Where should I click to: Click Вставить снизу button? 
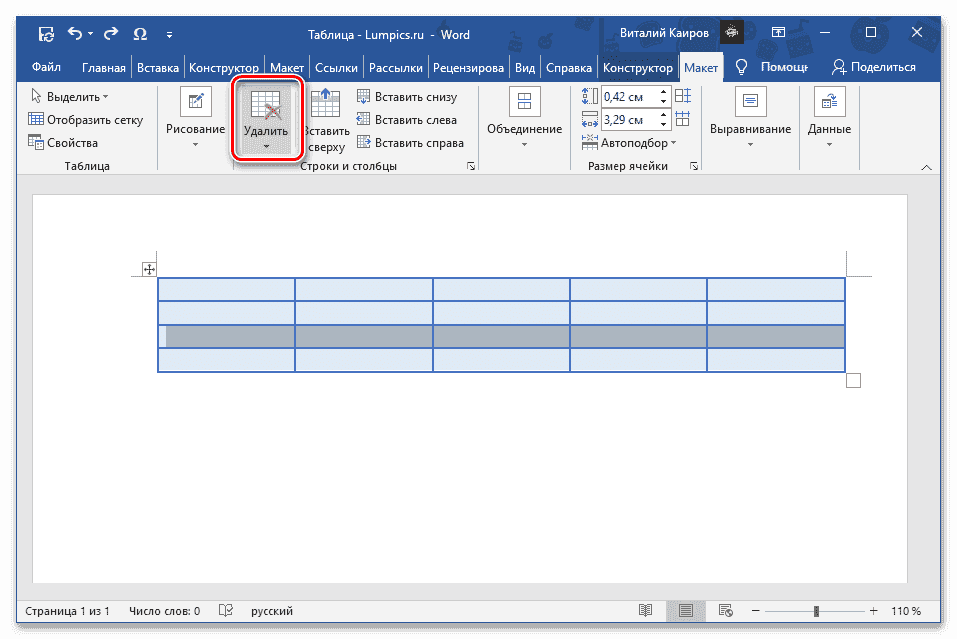[407, 97]
